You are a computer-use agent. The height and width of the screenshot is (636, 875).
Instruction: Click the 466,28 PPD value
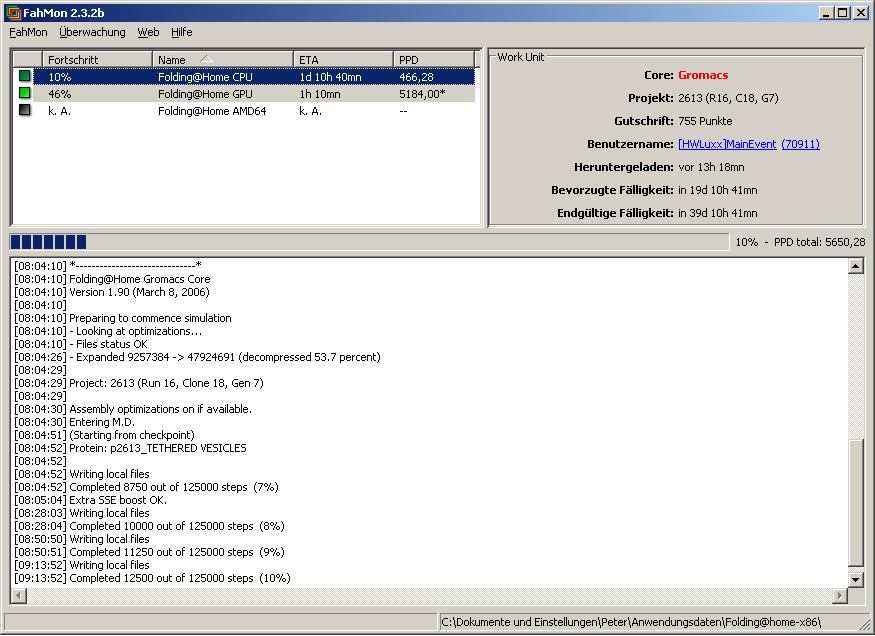click(x=416, y=77)
